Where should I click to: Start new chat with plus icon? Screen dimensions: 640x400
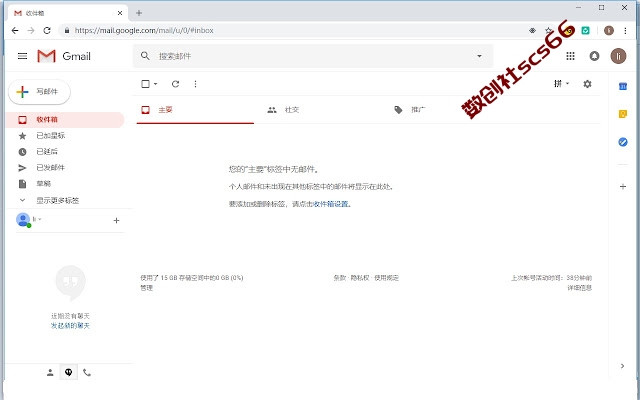116,220
